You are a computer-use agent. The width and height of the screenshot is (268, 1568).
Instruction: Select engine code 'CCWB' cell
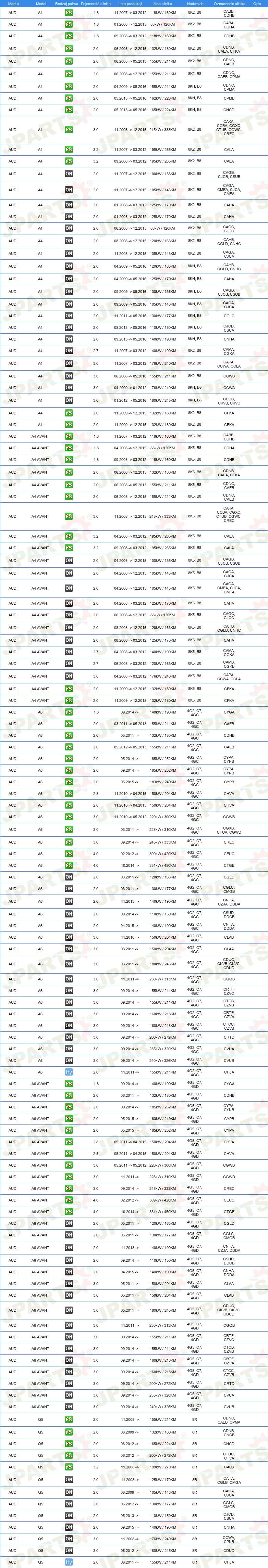coord(229,376)
